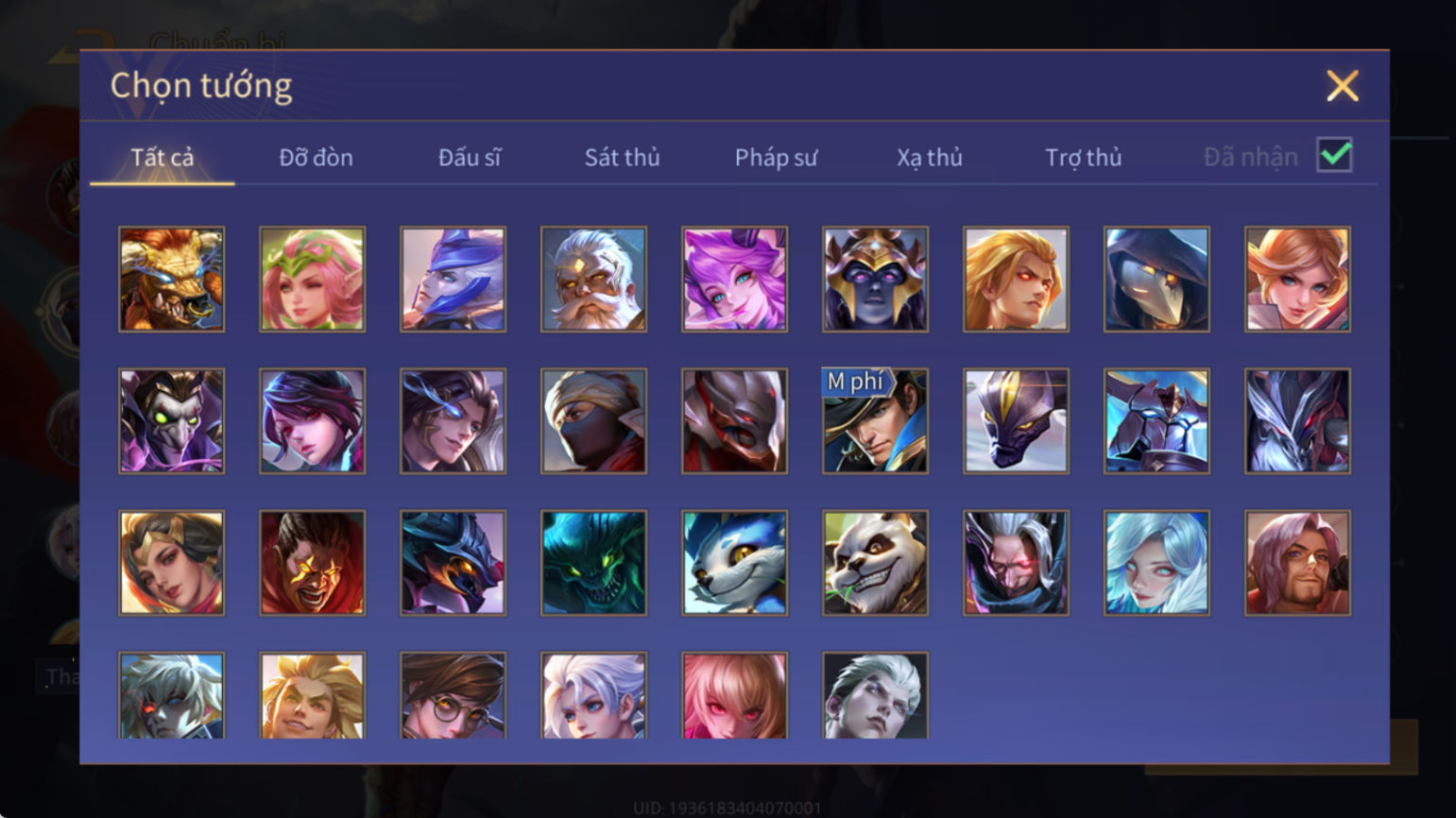
Task: Select the blue fox hero portrait
Action: 734,563
